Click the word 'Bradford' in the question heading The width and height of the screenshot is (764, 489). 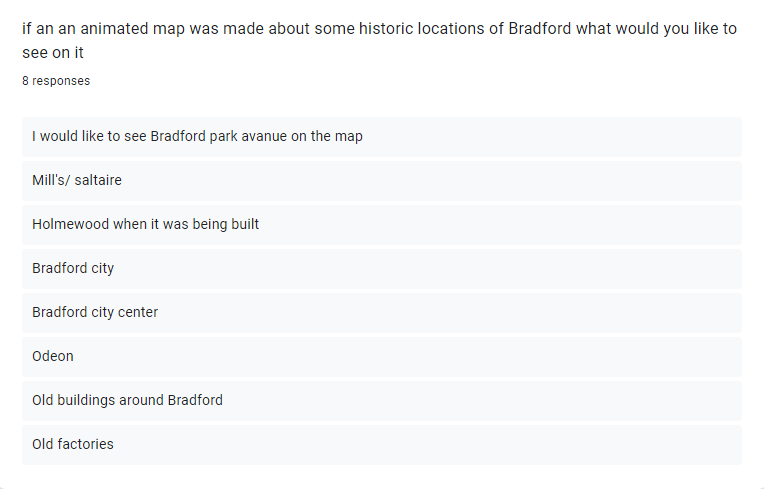tap(539, 29)
